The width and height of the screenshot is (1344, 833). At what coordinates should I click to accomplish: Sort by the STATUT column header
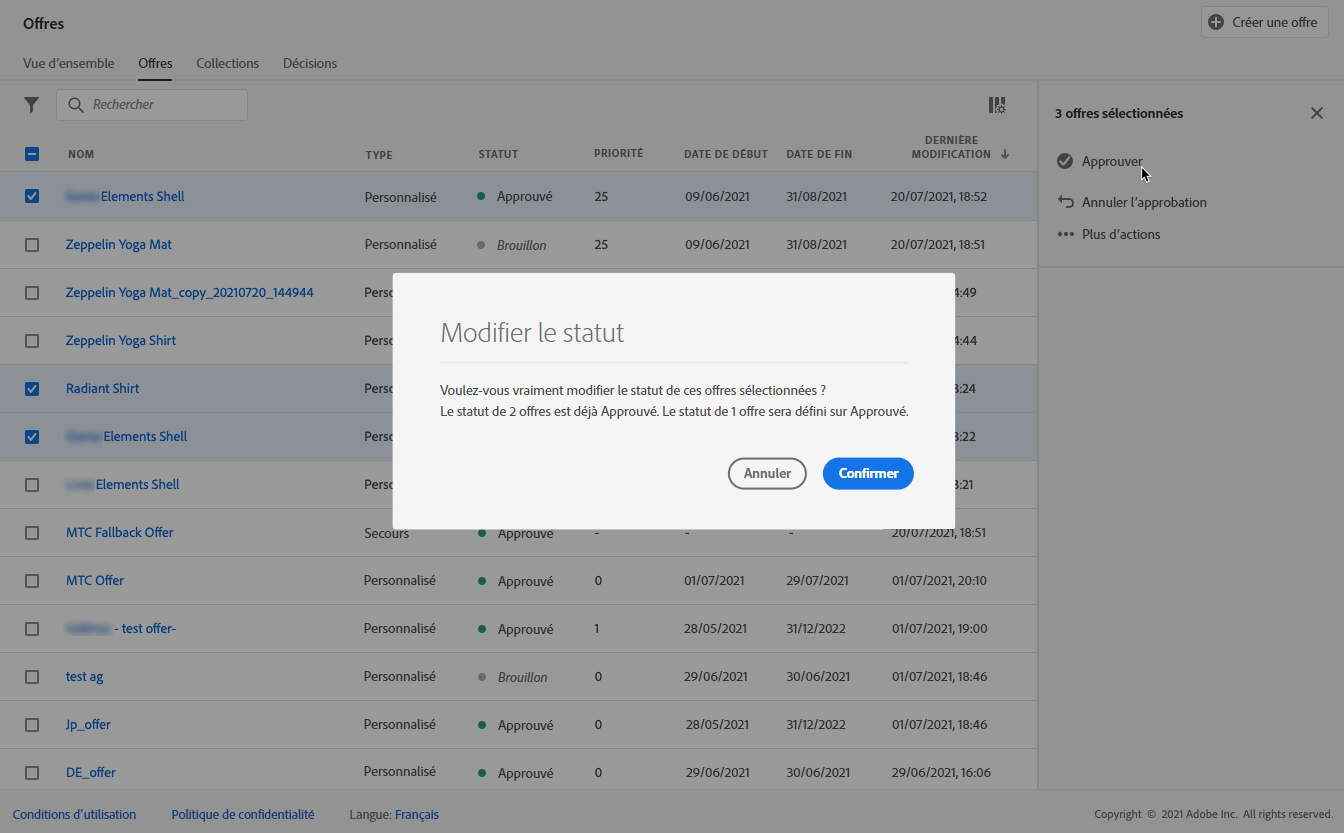tap(498, 154)
